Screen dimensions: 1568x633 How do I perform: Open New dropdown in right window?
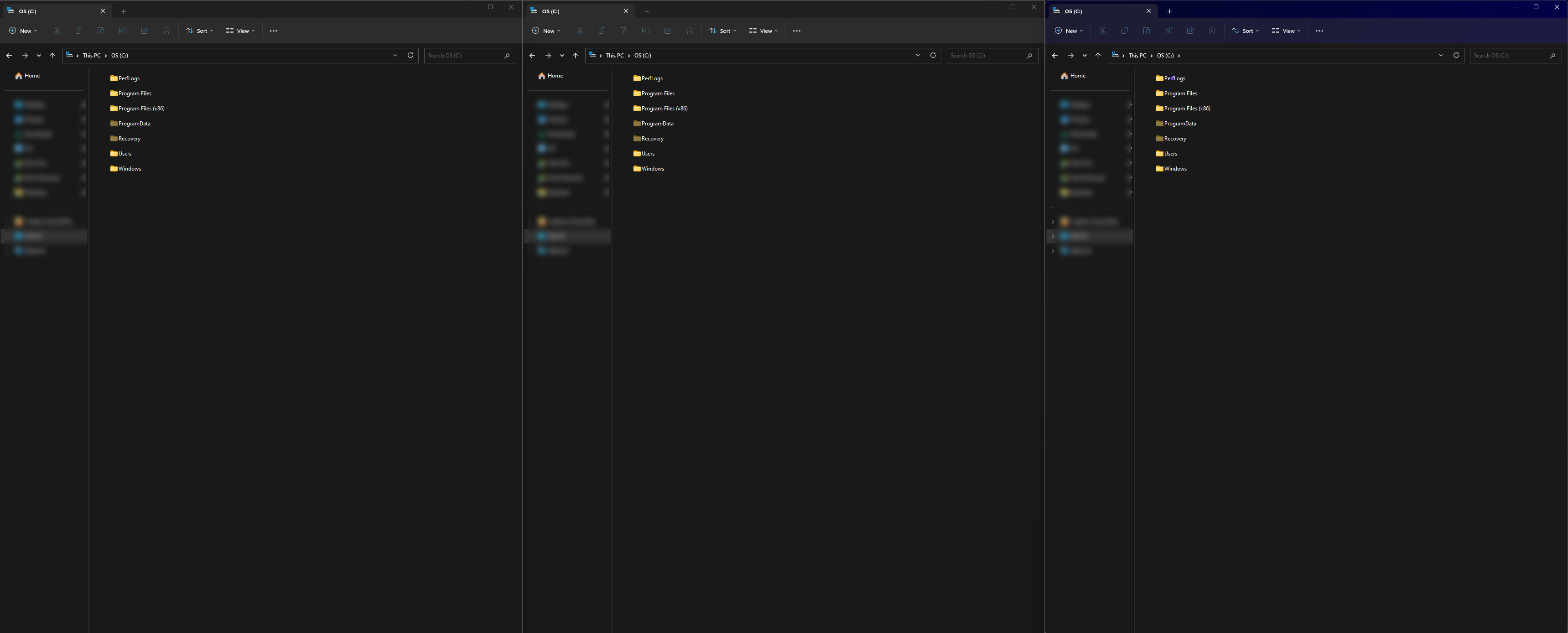1069,31
